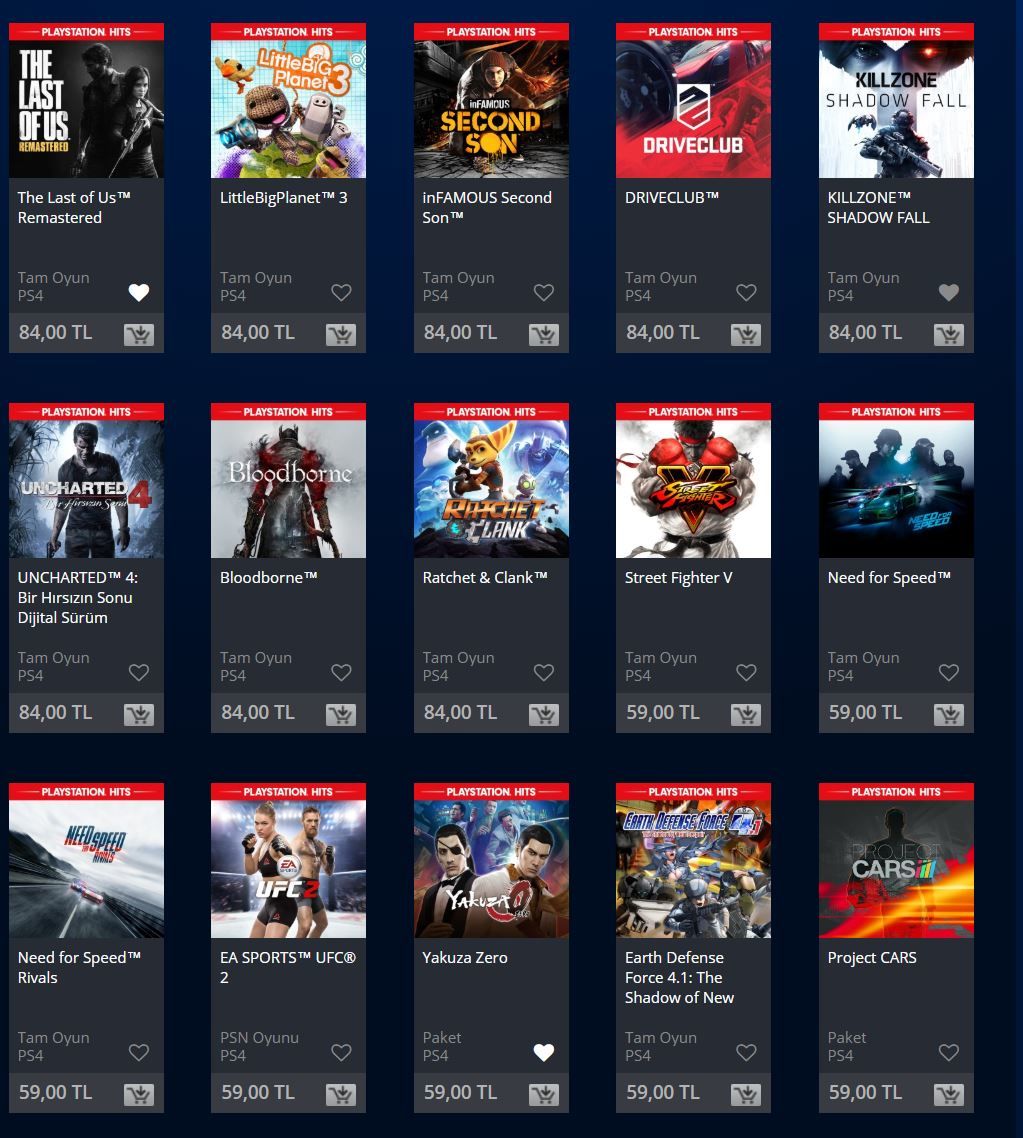1023x1138 pixels.
Task: Unfavorite Yakuza Zero via filled heart
Action: pyautogui.click(x=543, y=1052)
